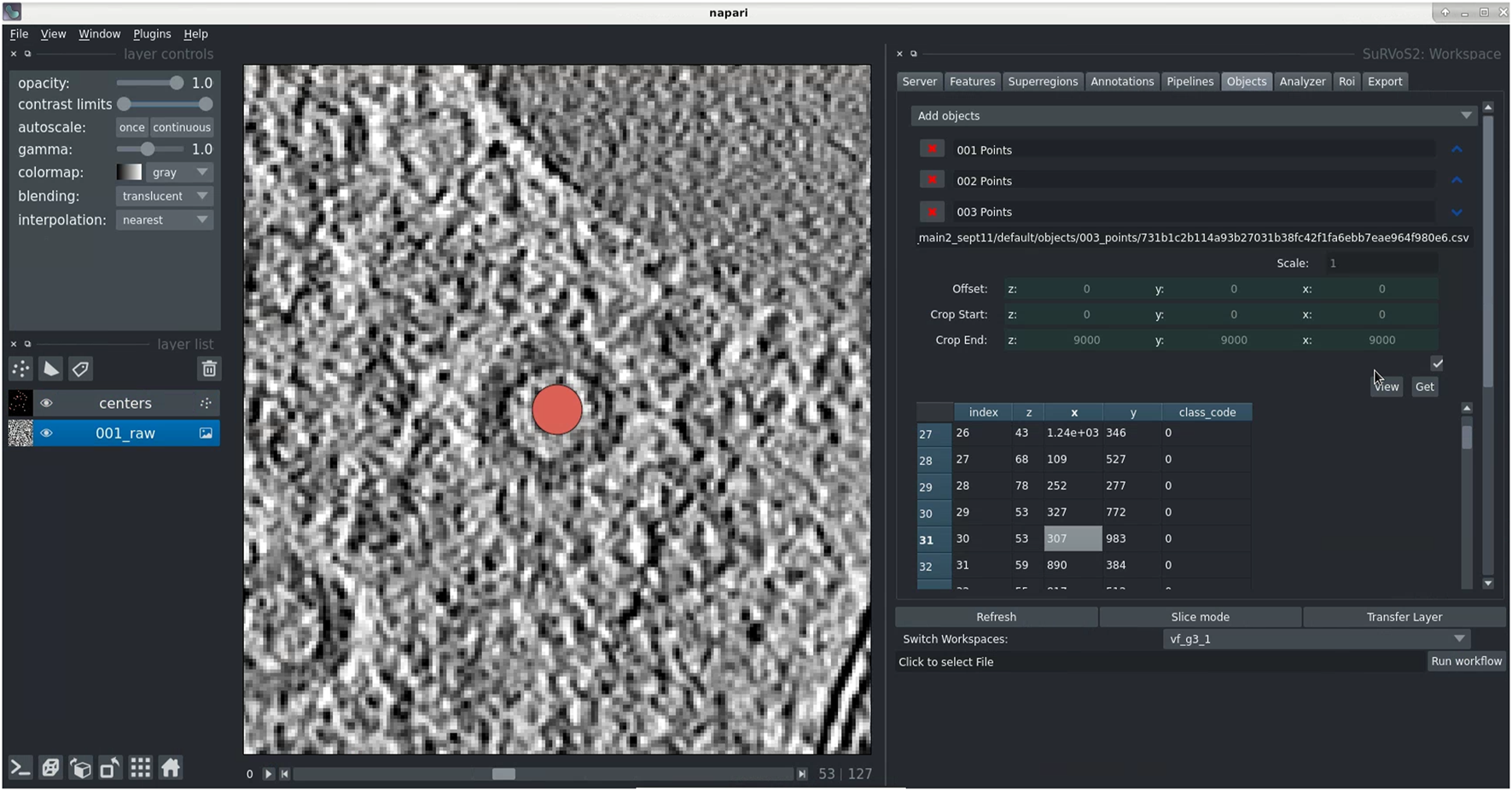Open the napari console icon
The image size is (1512, 791).
tap(20, 768)
